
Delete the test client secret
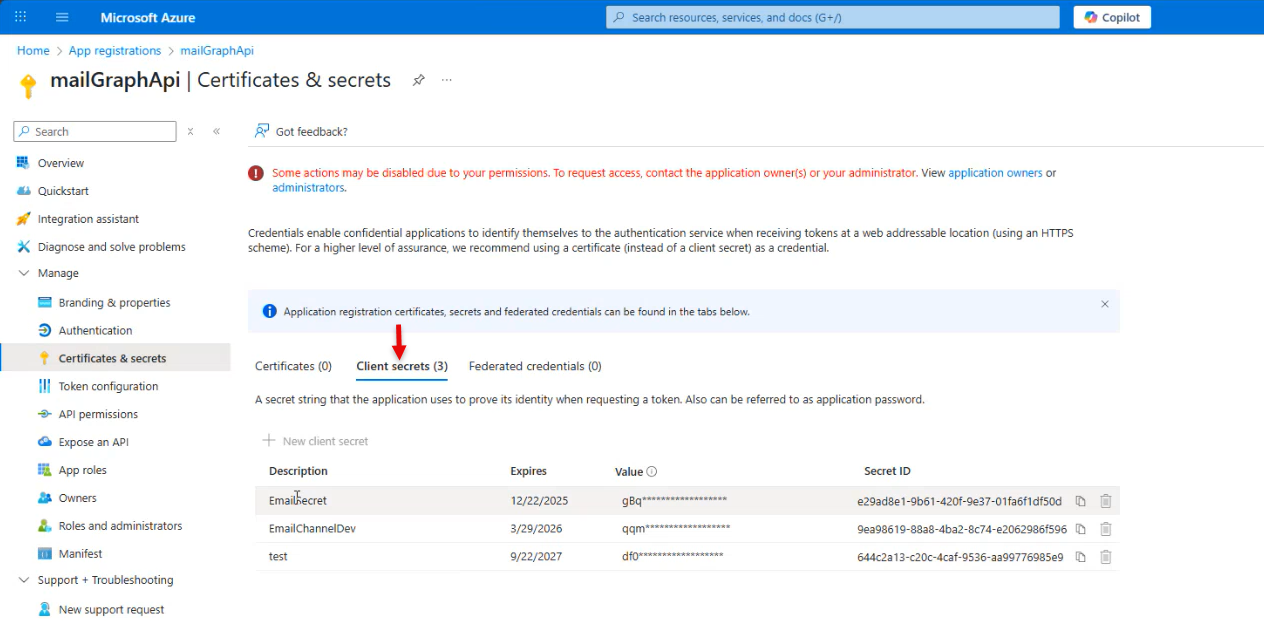1106,557
